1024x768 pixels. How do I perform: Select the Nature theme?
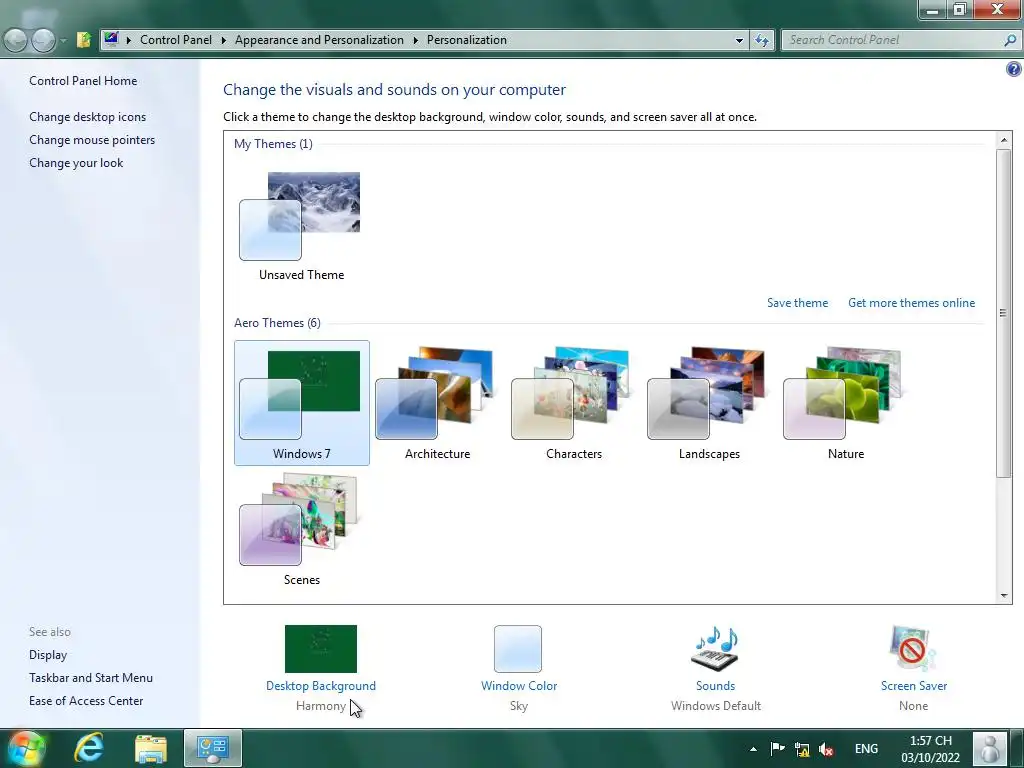tap(846, 403)
